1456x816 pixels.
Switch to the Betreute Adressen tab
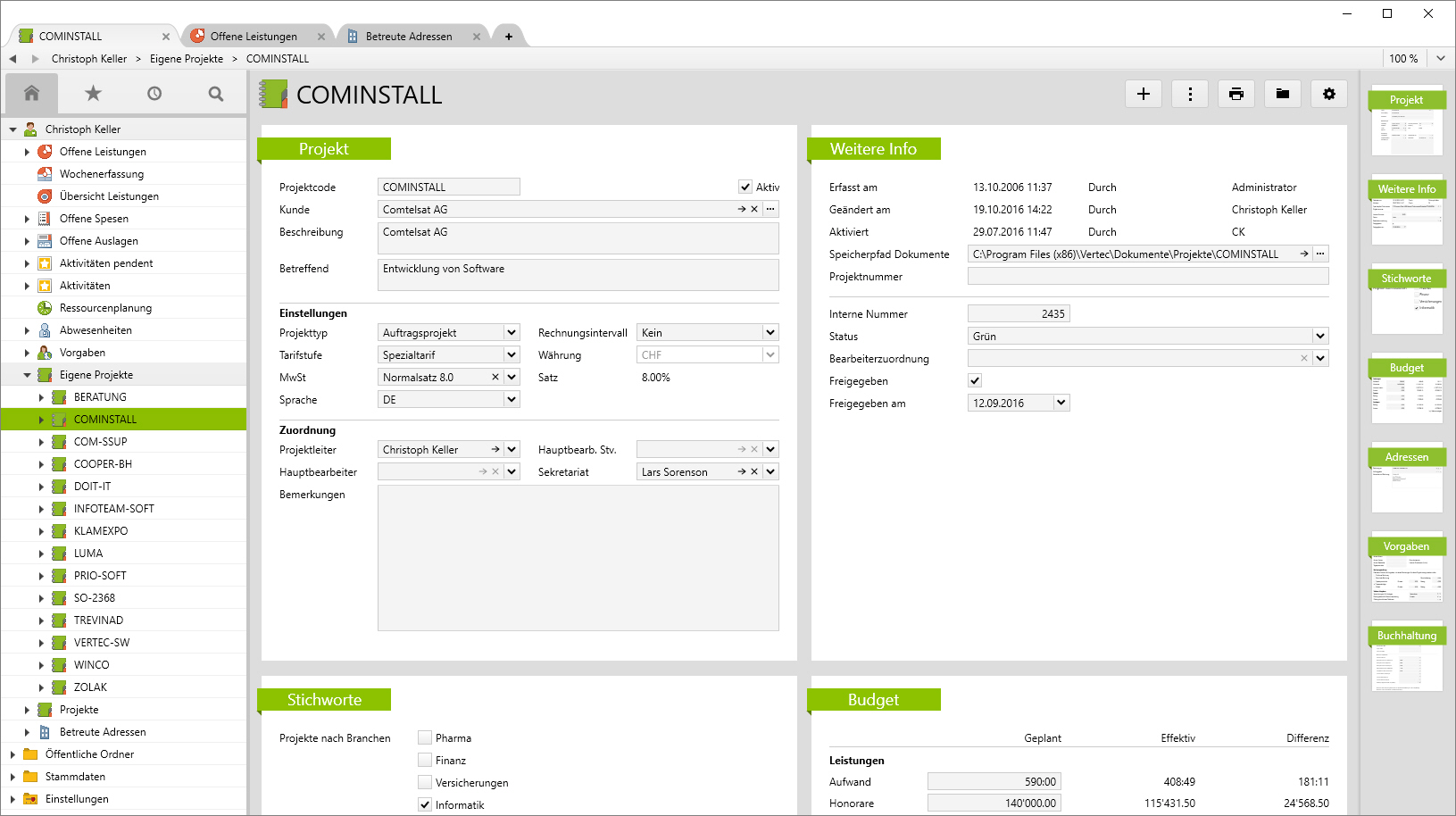409,37
